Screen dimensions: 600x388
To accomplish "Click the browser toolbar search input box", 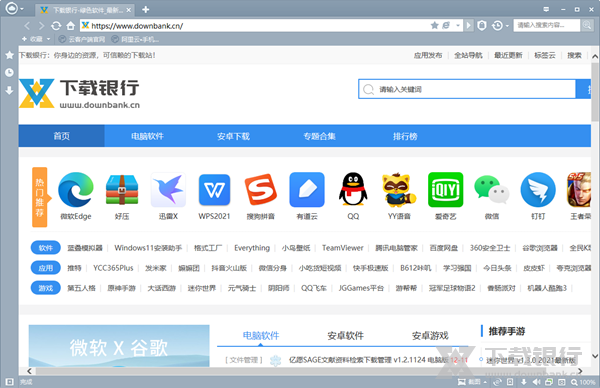I will [546, 25].
